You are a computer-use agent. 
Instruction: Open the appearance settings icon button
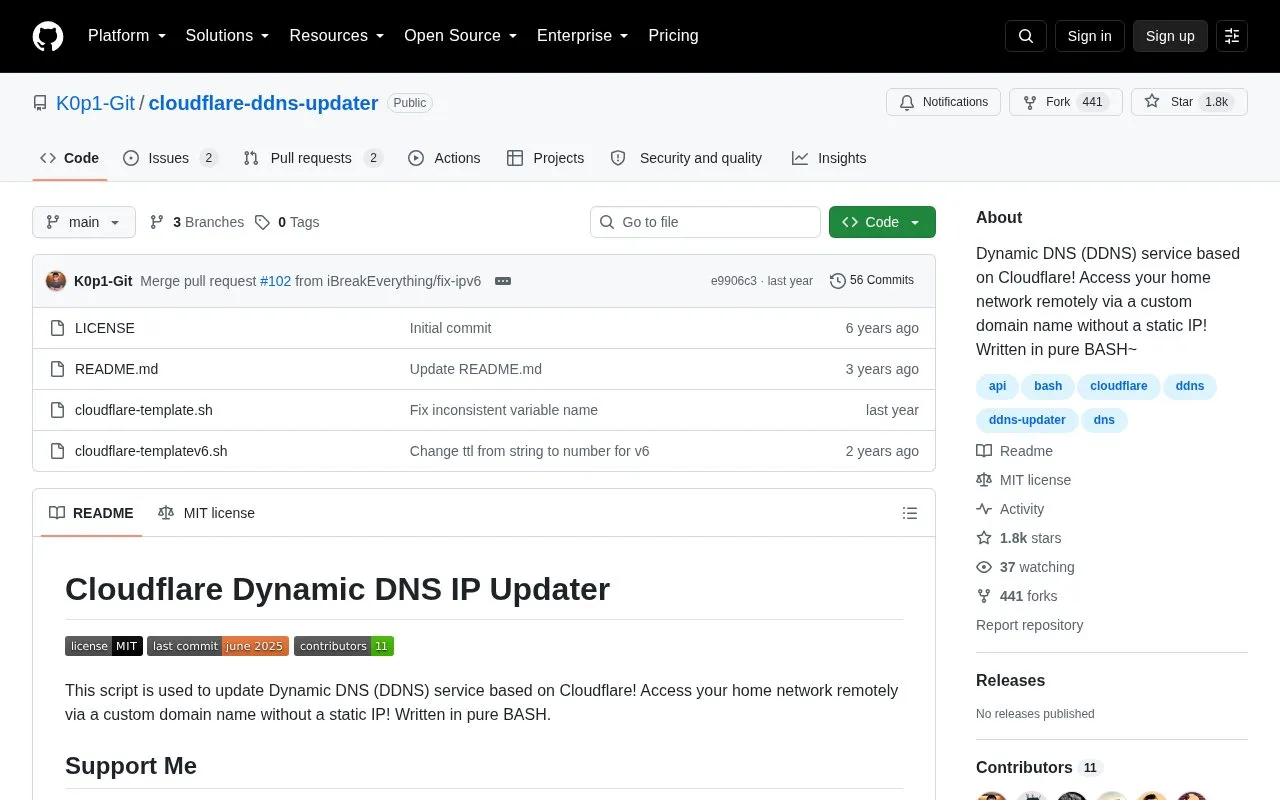(1232, 36)
